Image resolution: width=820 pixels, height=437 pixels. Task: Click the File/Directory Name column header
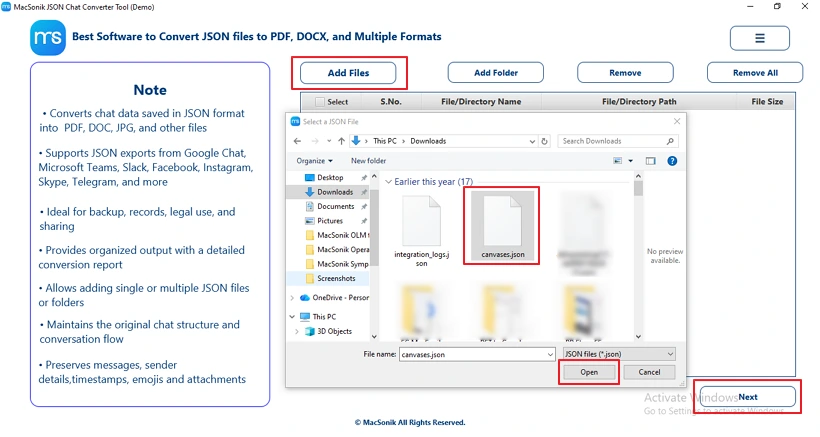[481, 102]
